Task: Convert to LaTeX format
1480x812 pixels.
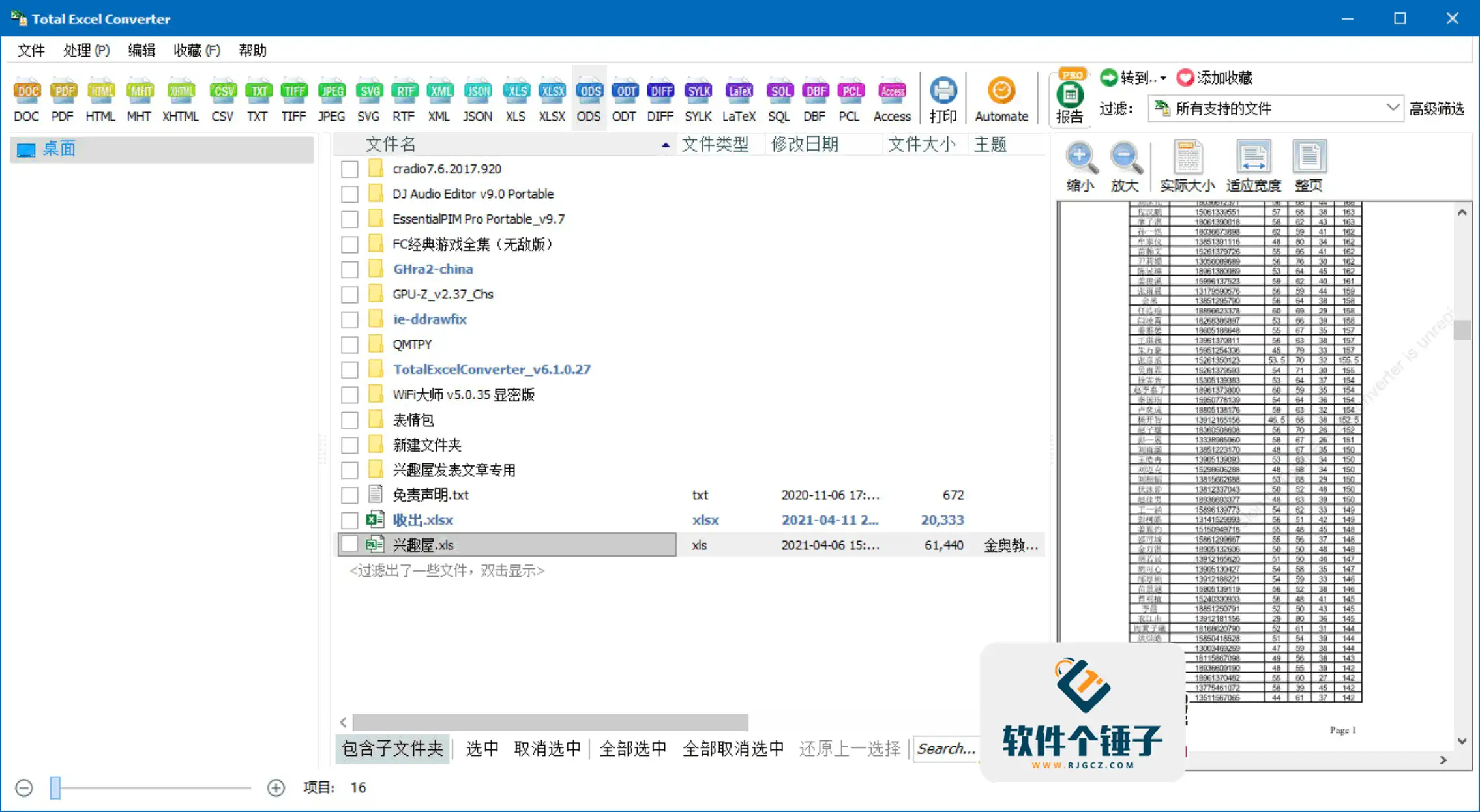Action: click(x=739, y=100)
